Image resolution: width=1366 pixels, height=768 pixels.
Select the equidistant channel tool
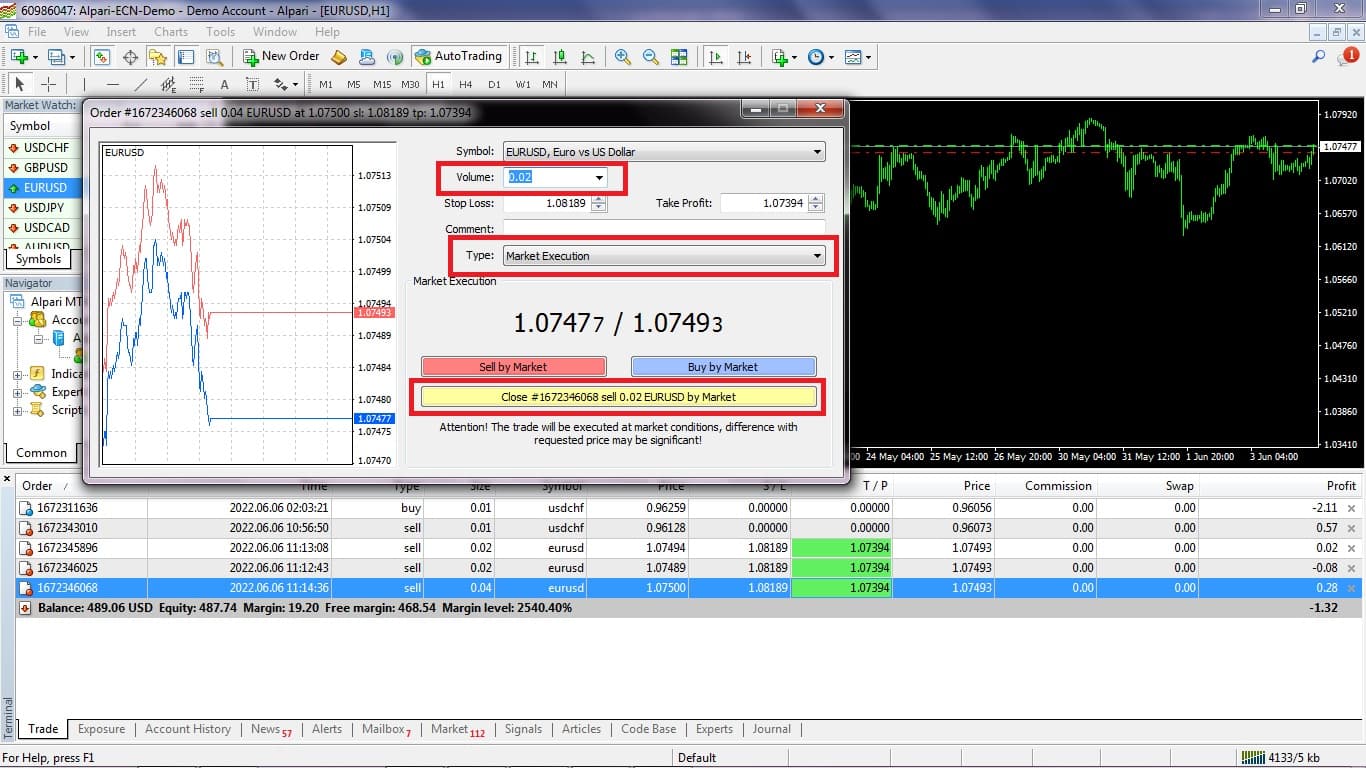coord(168,84)
